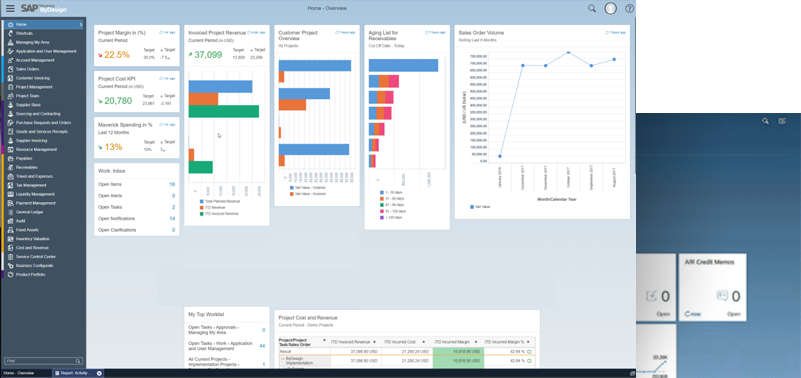Open A/R Credit Memos tile in background

[713, 287]
